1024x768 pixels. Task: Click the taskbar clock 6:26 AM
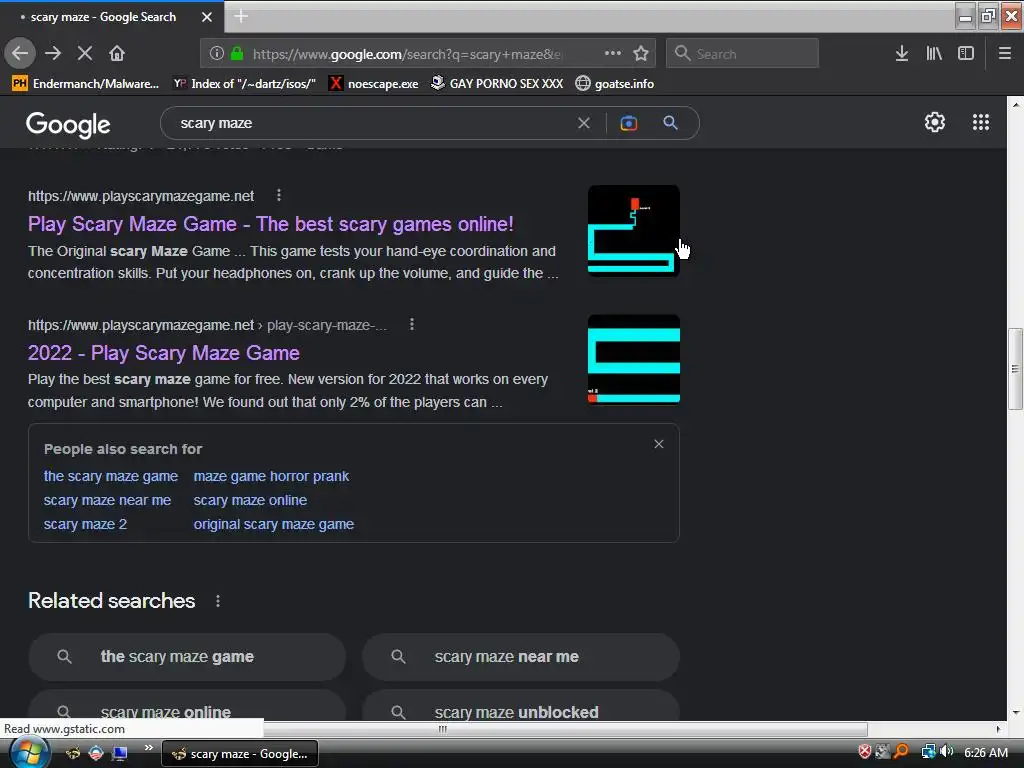click(986, 753)
